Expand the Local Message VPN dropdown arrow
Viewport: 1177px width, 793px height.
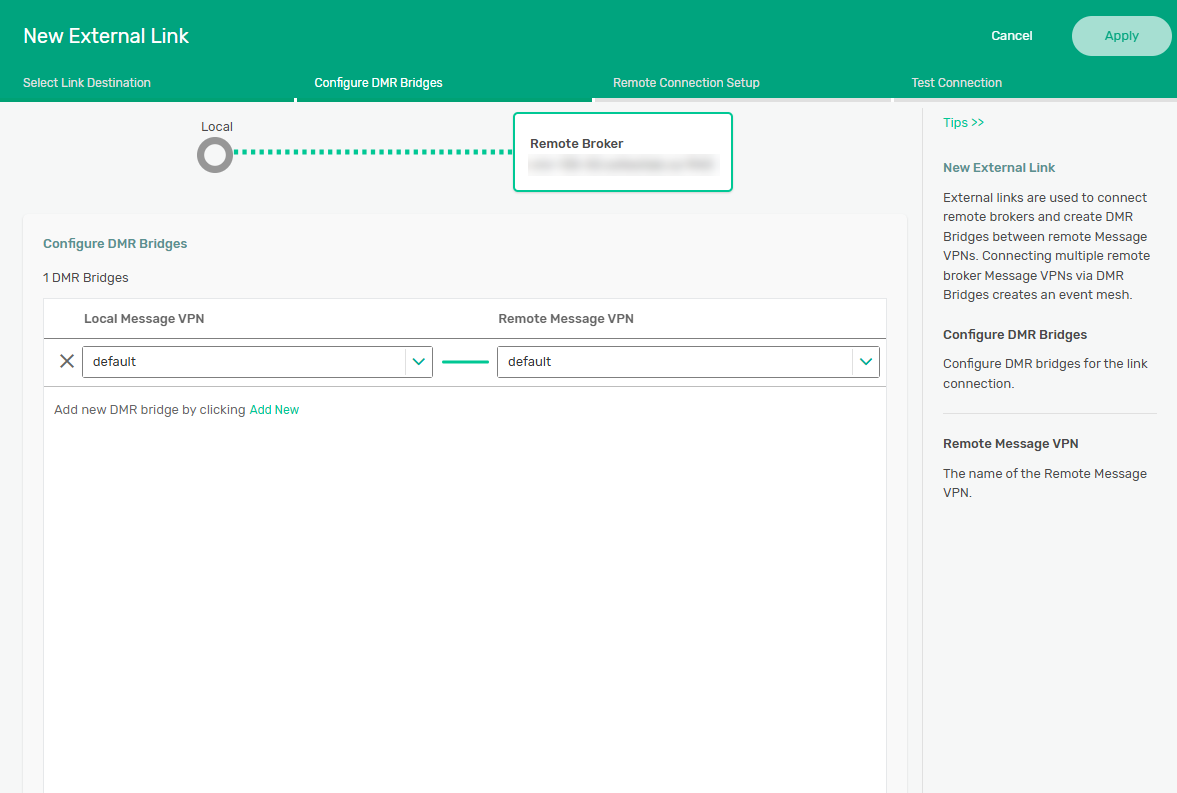(x=419, y=362)
